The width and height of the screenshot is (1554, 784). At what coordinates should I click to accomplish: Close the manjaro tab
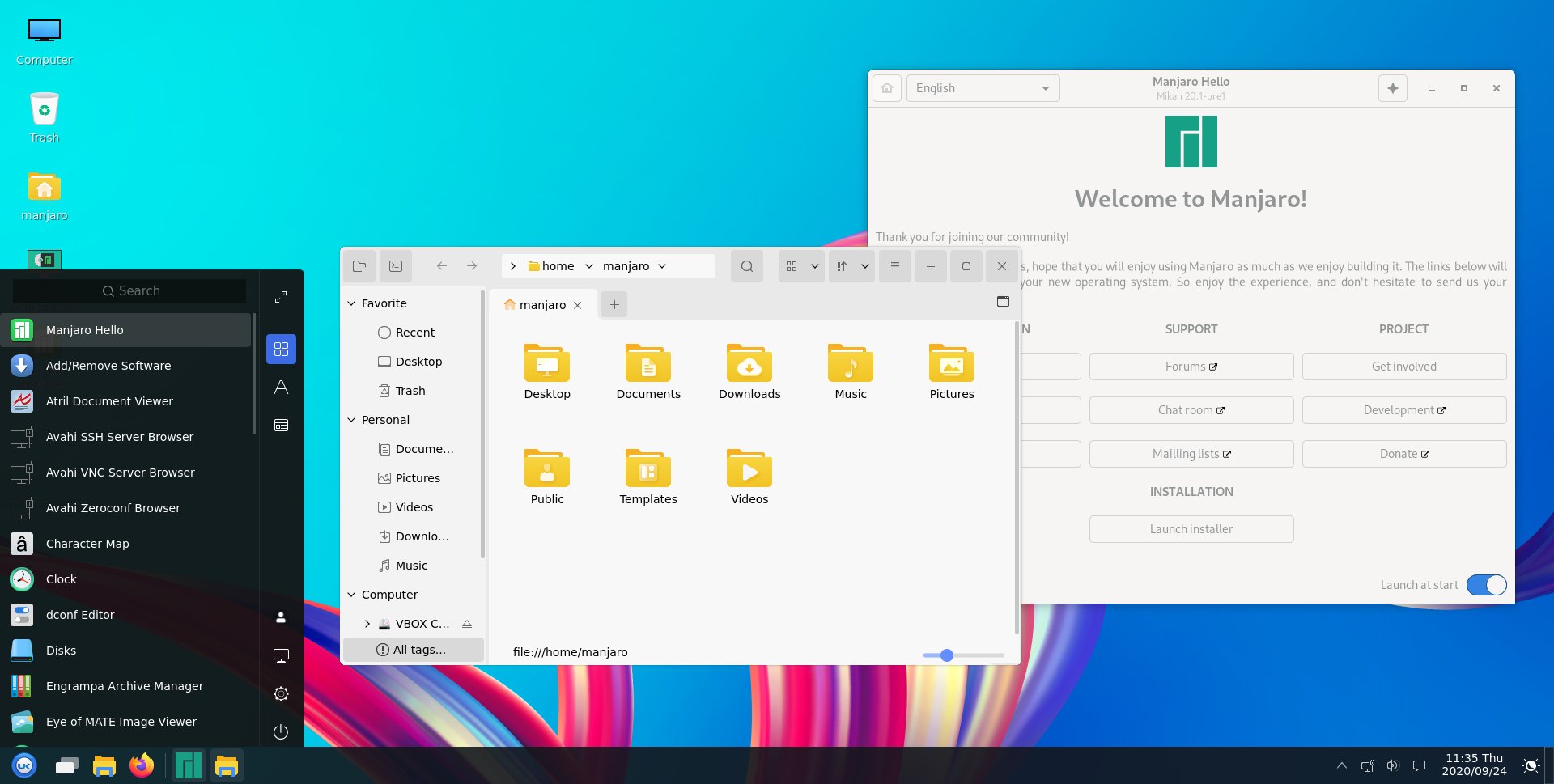click(x=578, y=305)
